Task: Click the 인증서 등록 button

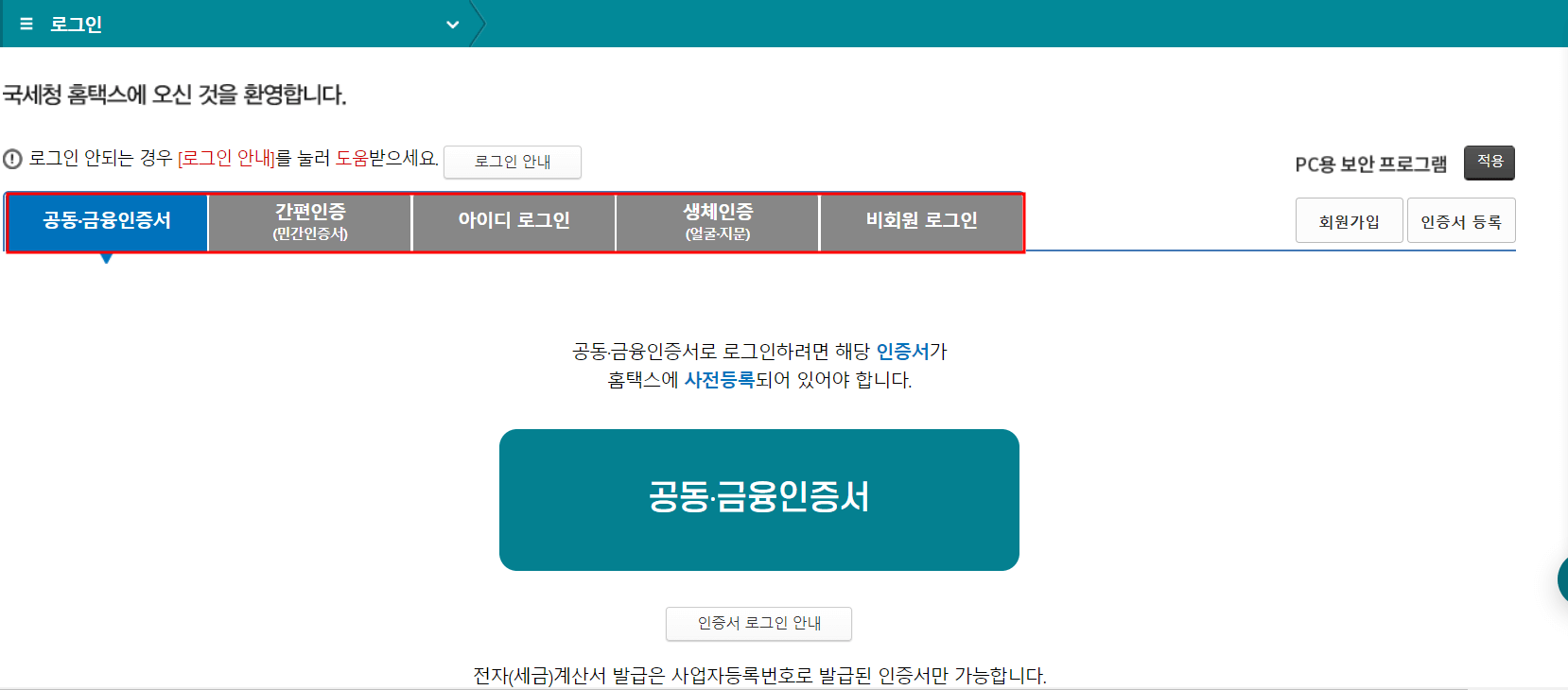Action: click(1461, 221)
